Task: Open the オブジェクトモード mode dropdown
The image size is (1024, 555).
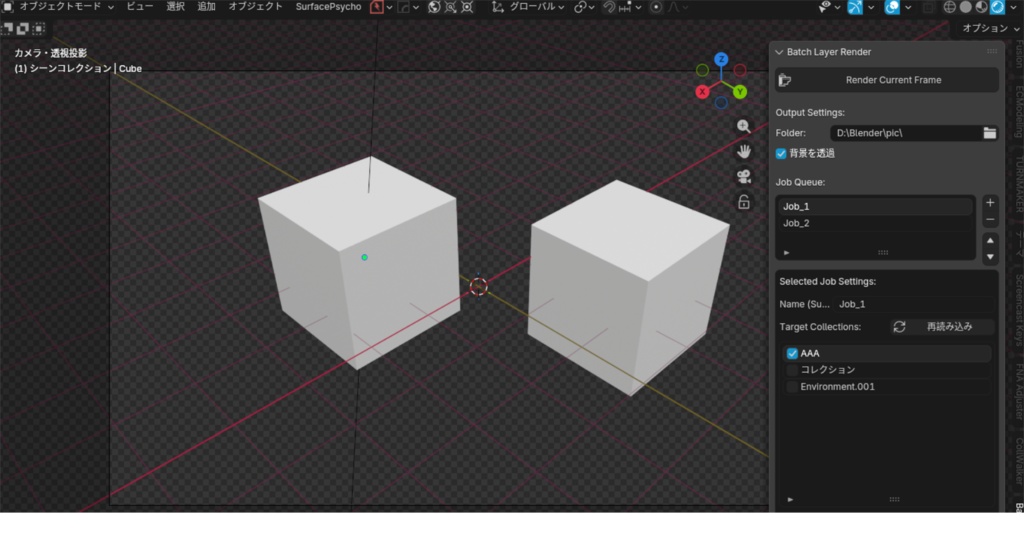Action: click(x=66, y=7)
